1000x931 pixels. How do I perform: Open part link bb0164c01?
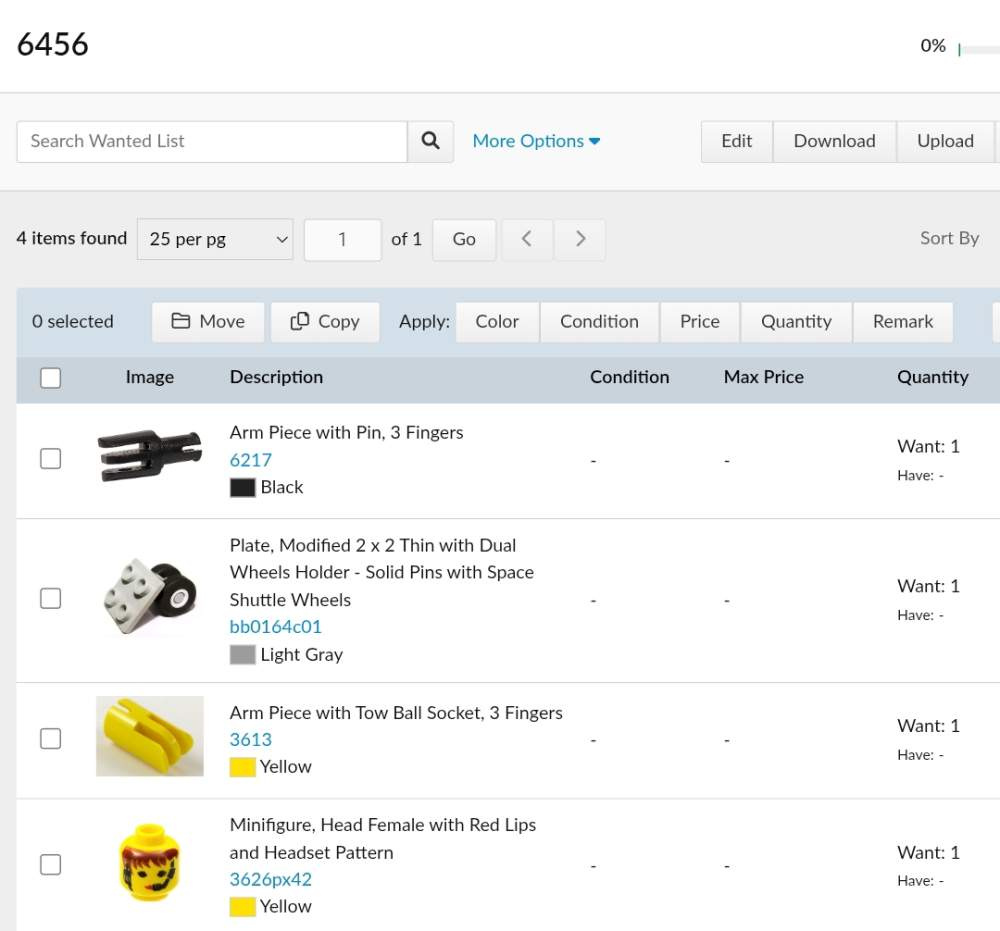(x=276, y=627)
